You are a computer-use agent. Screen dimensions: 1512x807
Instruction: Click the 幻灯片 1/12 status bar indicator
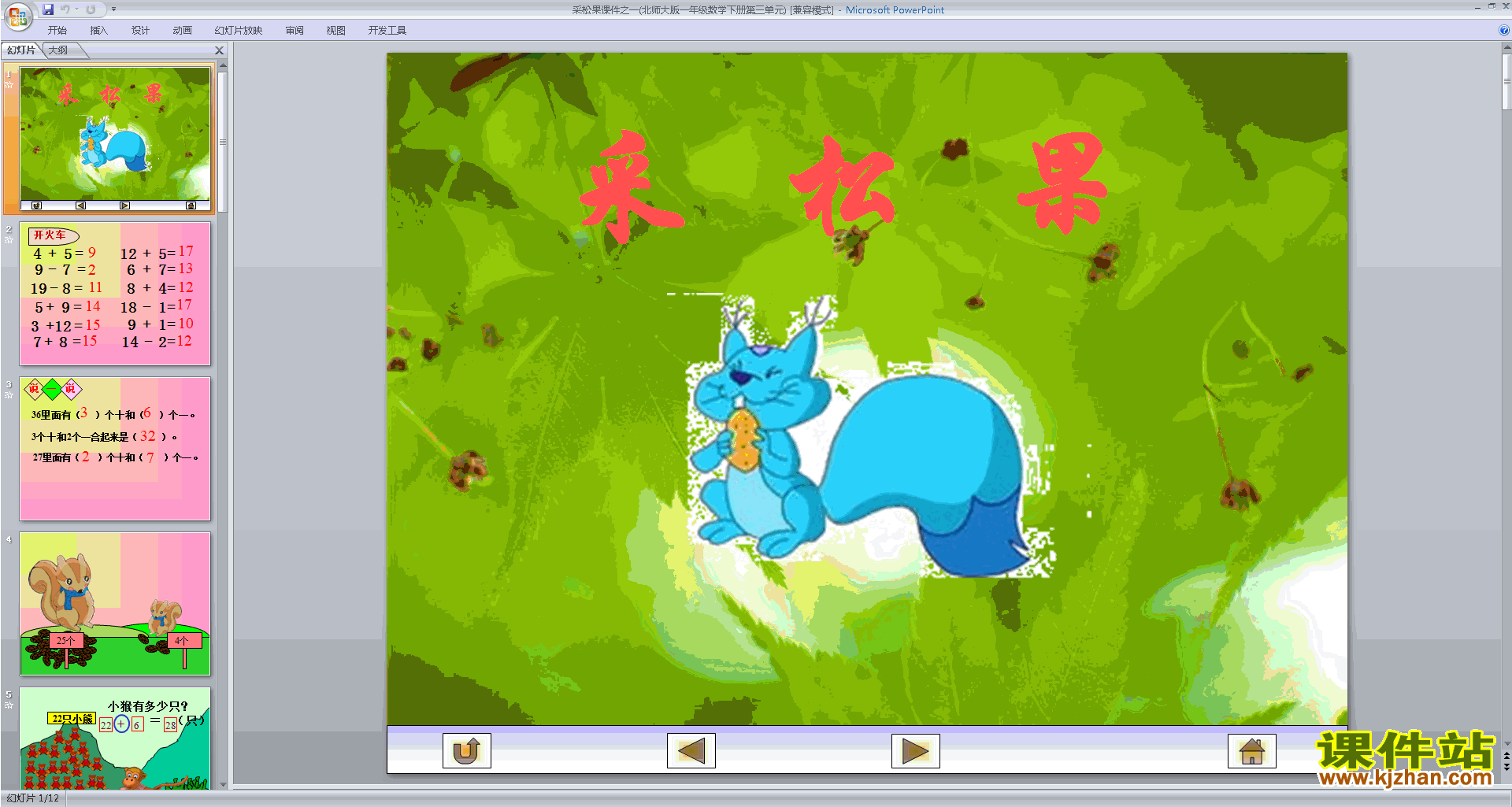[x=32, y=798]
